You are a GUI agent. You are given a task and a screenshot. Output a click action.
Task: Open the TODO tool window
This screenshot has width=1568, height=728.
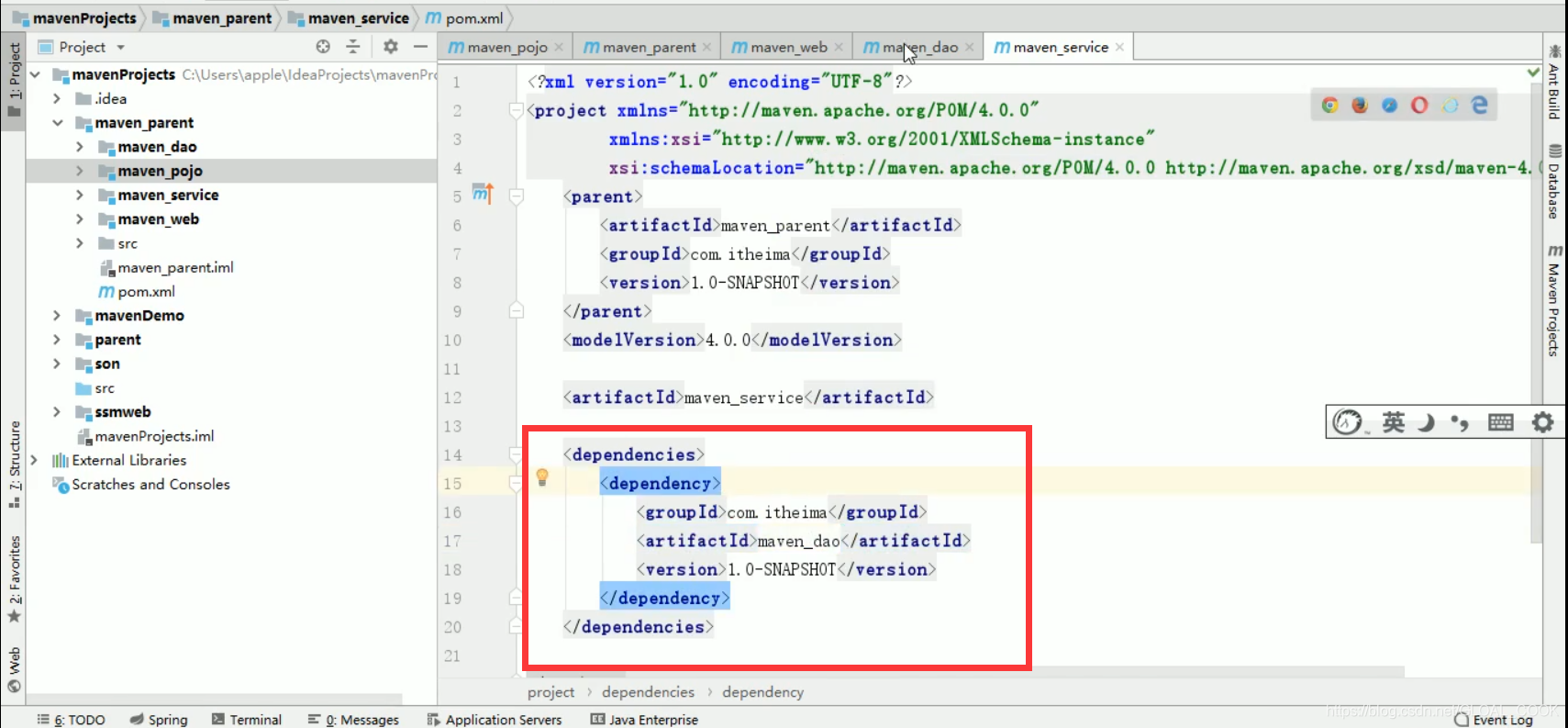72,720
